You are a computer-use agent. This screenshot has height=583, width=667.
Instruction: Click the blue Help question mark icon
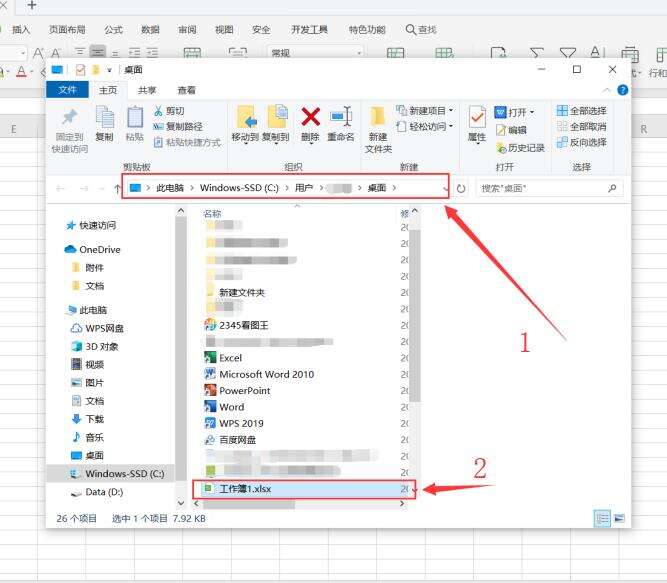tap(622, 90)
